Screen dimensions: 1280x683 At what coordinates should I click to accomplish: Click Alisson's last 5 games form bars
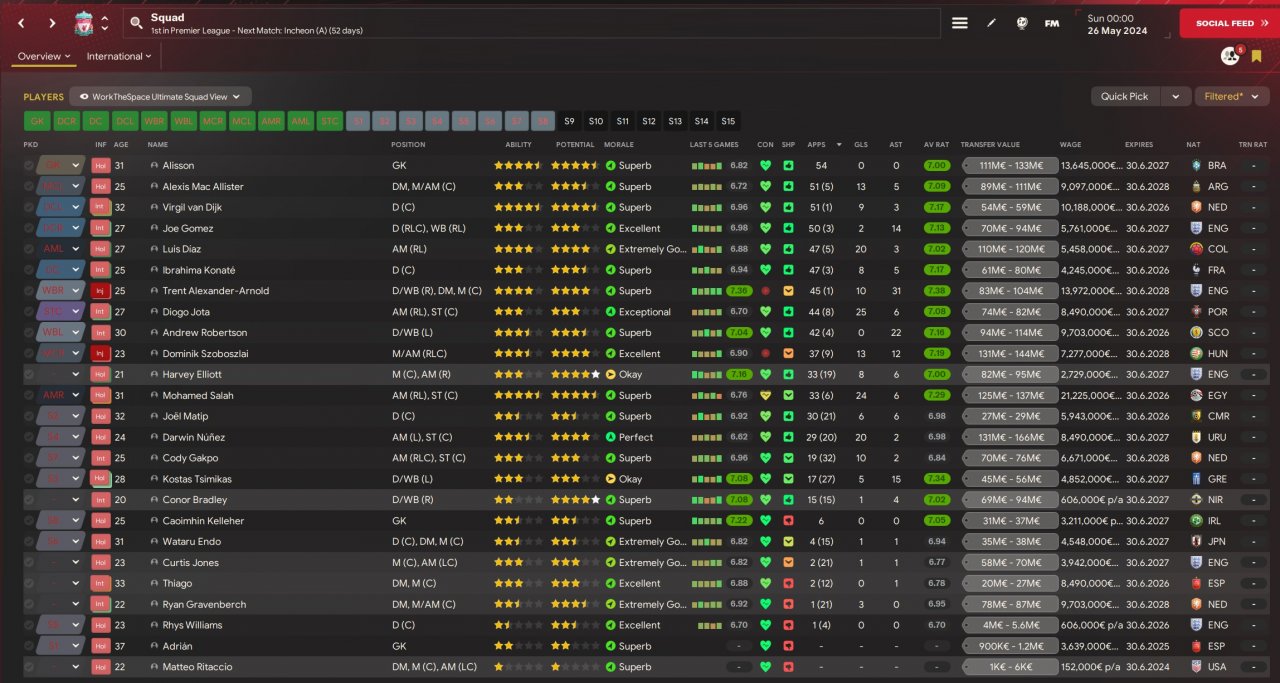[x=707, y=166]
